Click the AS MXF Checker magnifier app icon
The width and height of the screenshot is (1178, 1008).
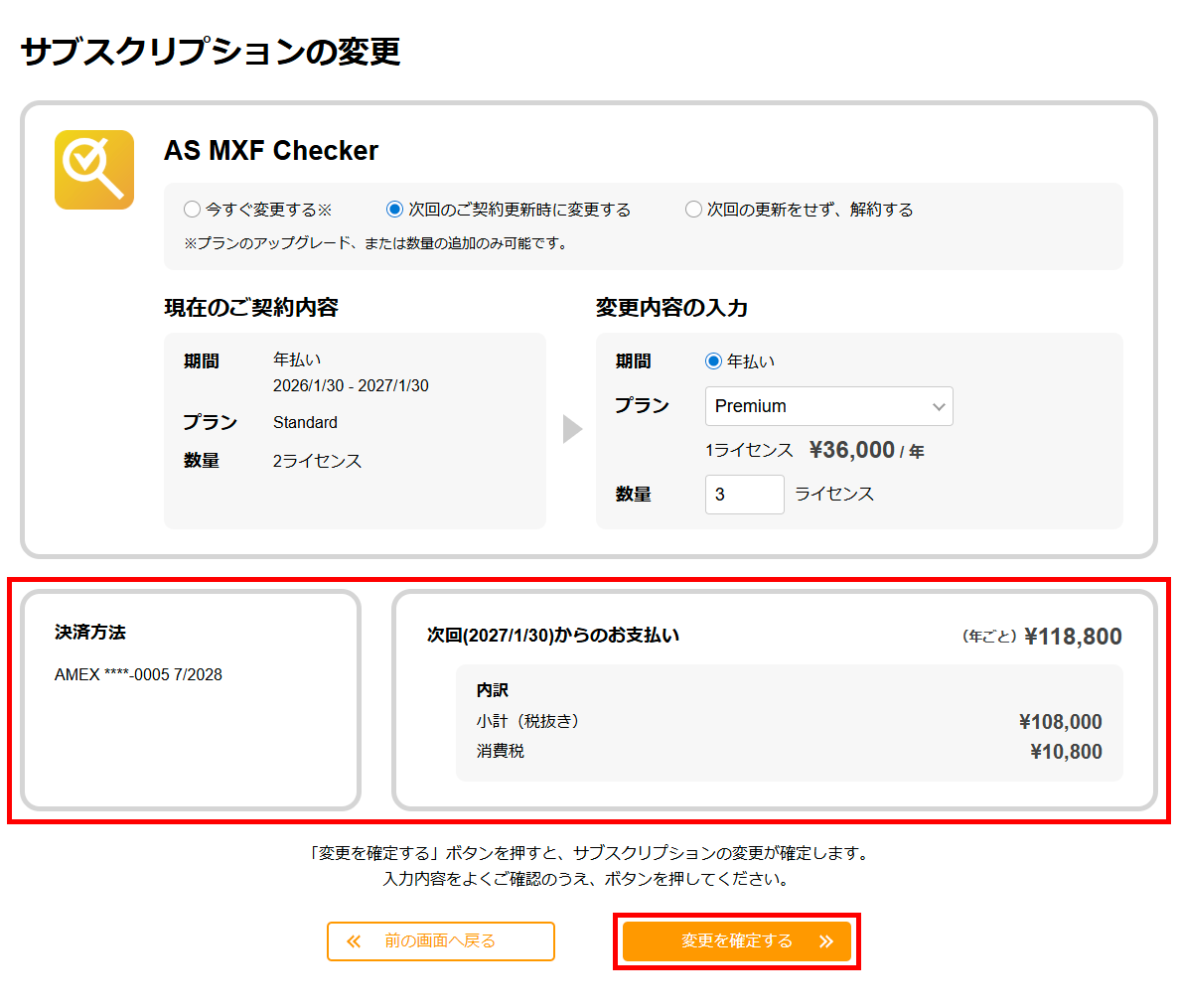pyautogui.click(x=93, y=169)
